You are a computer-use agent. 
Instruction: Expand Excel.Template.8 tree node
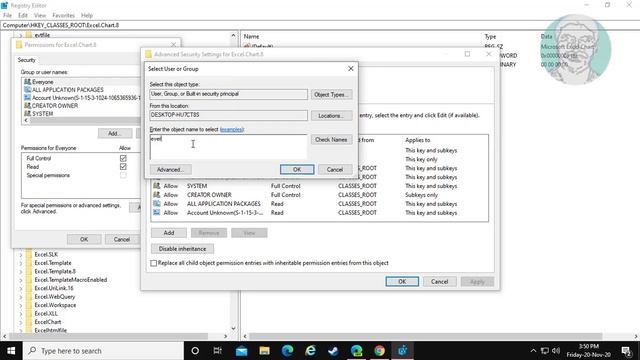pyautogui.click(x=21, y=271)
